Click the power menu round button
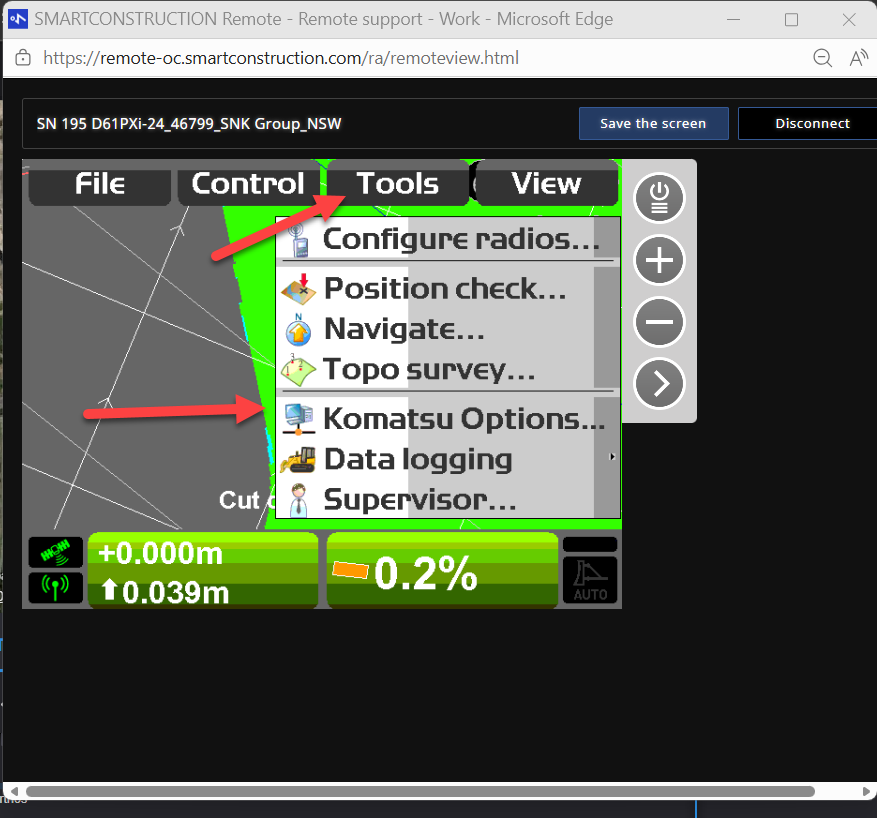877x818 pixels. click(659, 198)
